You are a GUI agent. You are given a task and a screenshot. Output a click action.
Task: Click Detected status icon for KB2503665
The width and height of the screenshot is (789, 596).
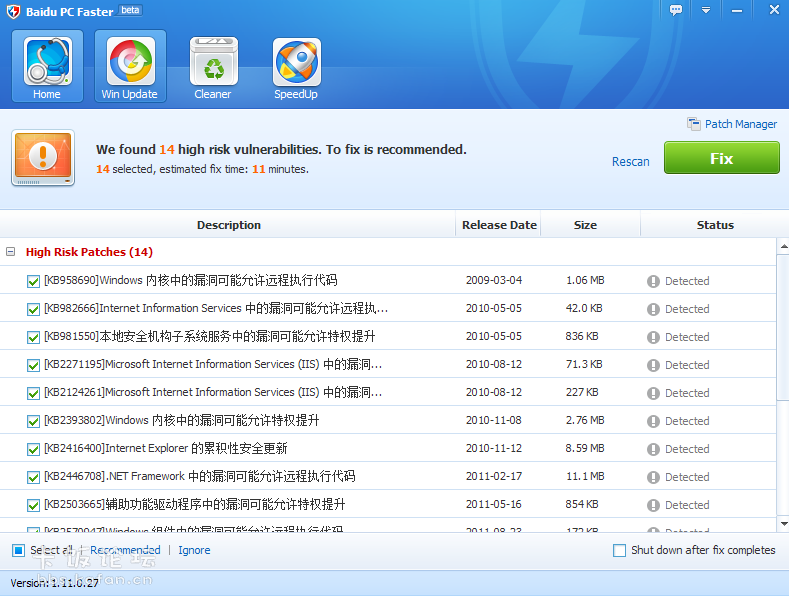coord(653,505)
